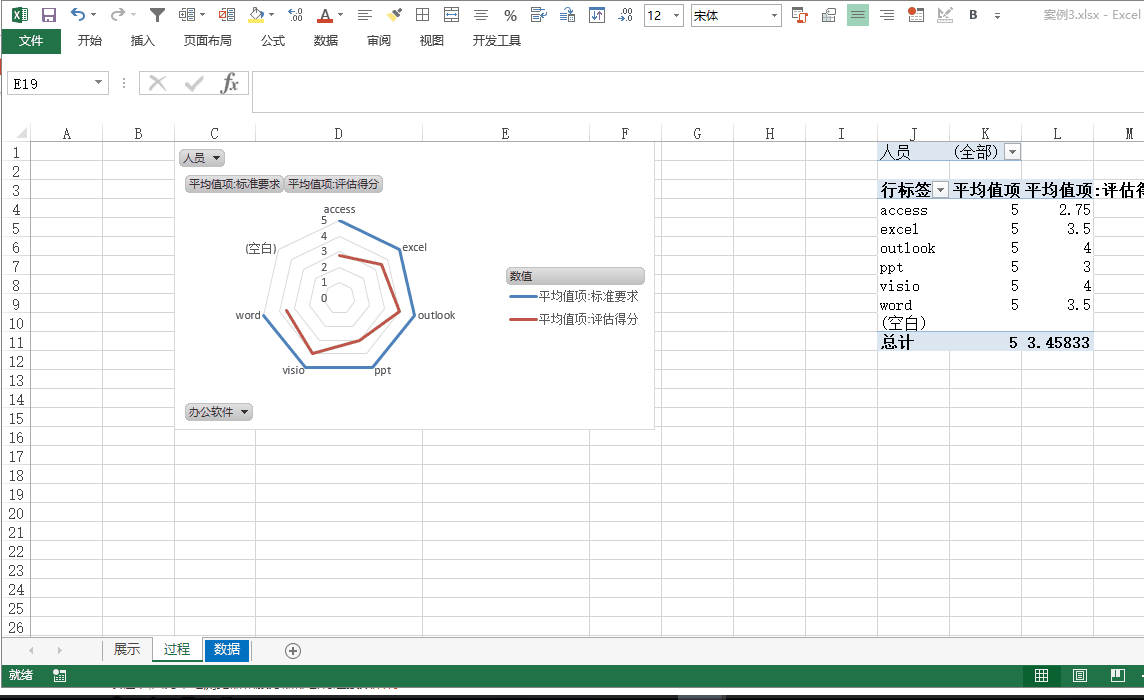Image resolution: width=1144 pixels, height=700 pixels.
Task: Open the 公式 ribbon tab
Action: point(273,41)
